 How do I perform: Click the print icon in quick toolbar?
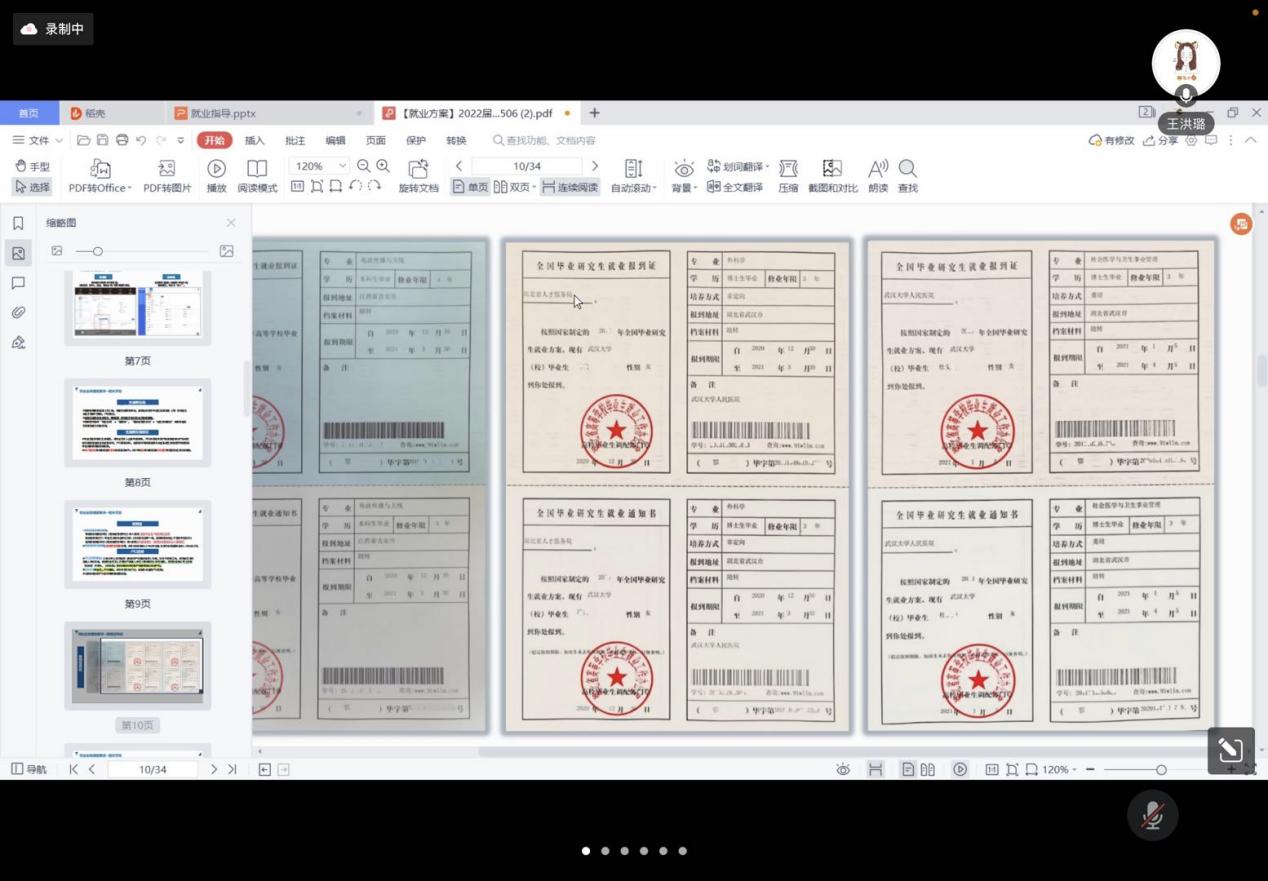tap(122, 140)
